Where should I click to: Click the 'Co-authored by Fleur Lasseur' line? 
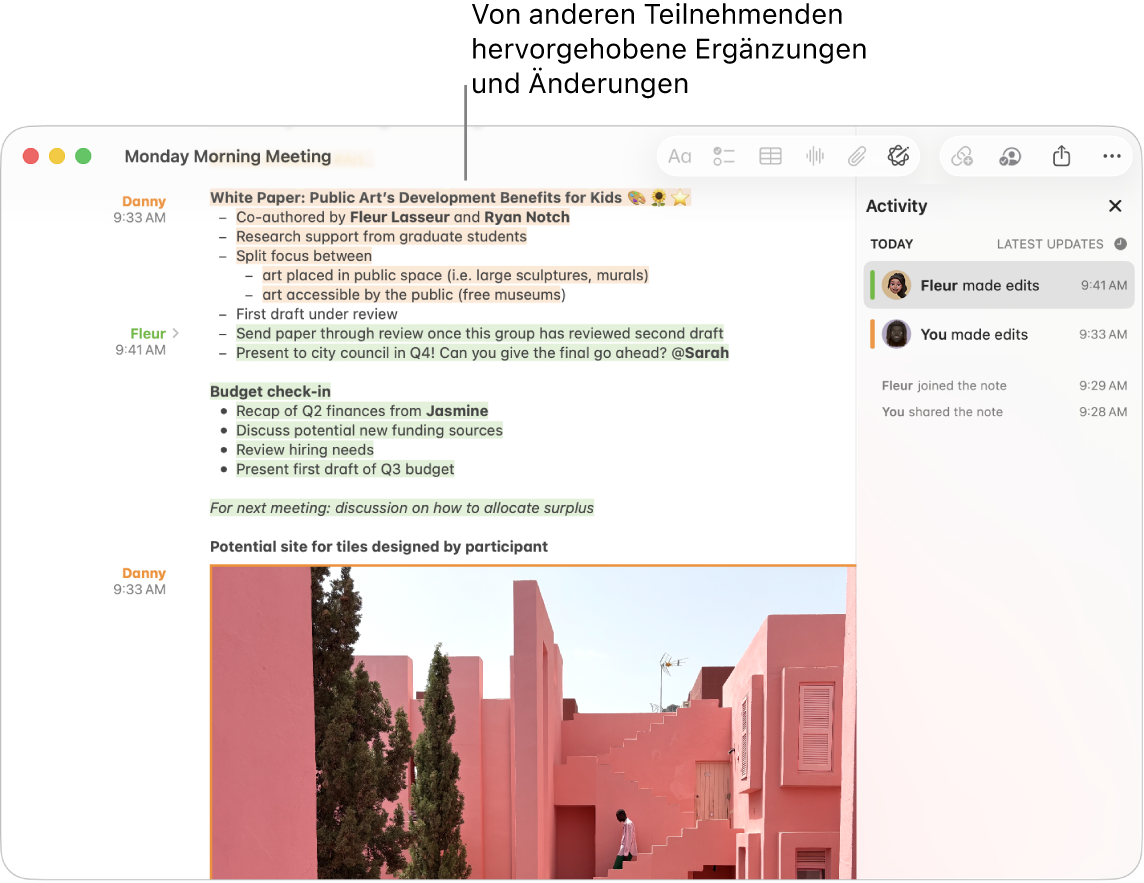(x=403, y=217)
